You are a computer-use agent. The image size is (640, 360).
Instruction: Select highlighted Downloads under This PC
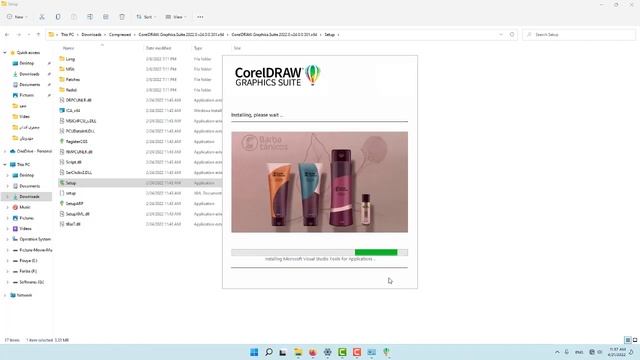pyautogui.click(x=29, y=197)
